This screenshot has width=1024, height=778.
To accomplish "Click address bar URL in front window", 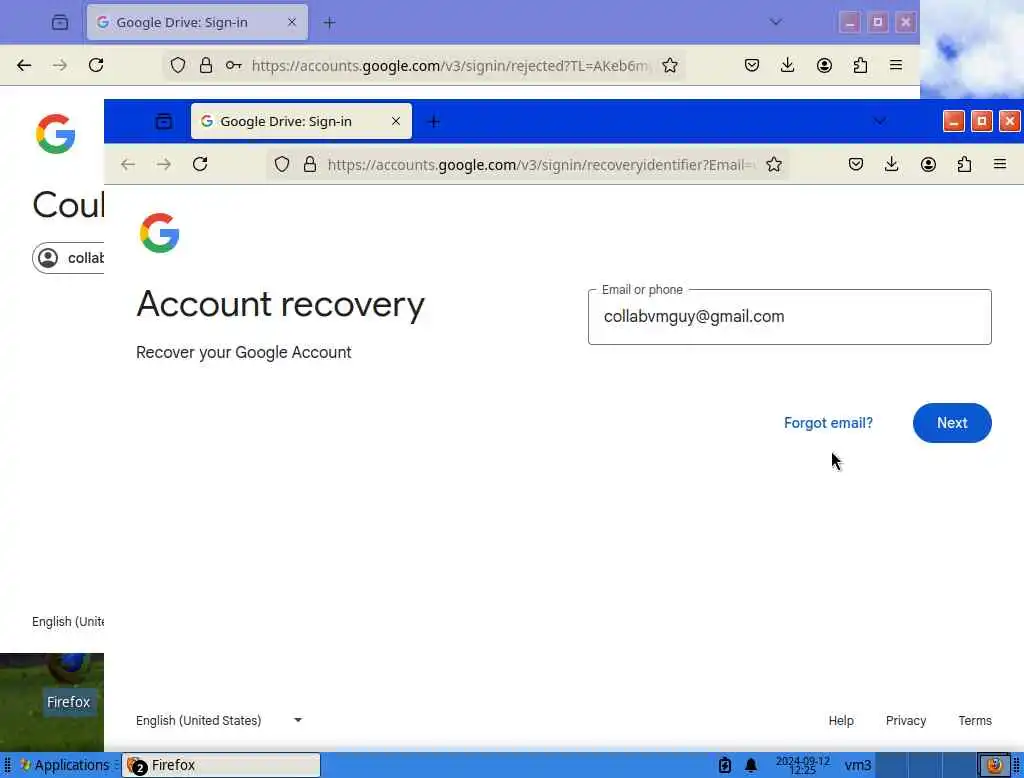I will (541, 165).
